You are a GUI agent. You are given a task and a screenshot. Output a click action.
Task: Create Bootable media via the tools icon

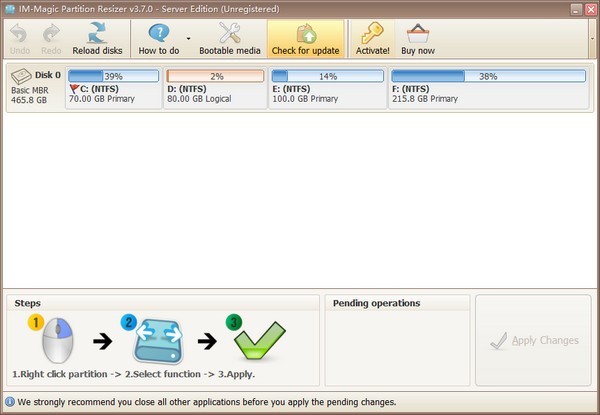(229, 33)
